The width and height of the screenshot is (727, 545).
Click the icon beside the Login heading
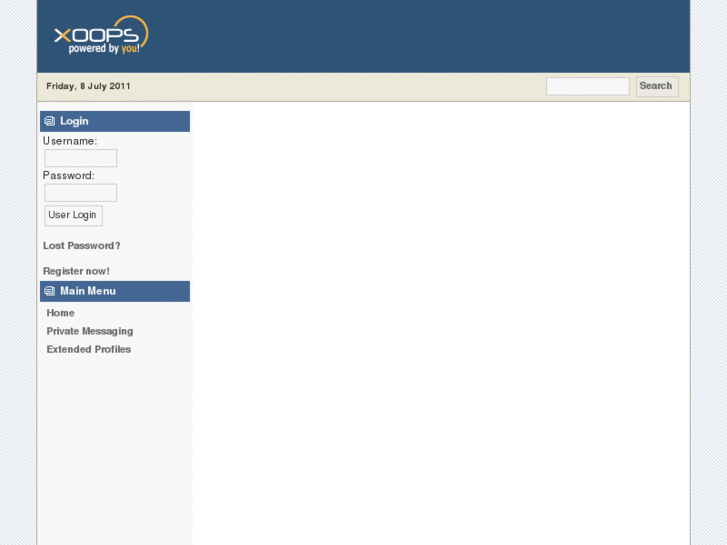[x=50, y=121]
